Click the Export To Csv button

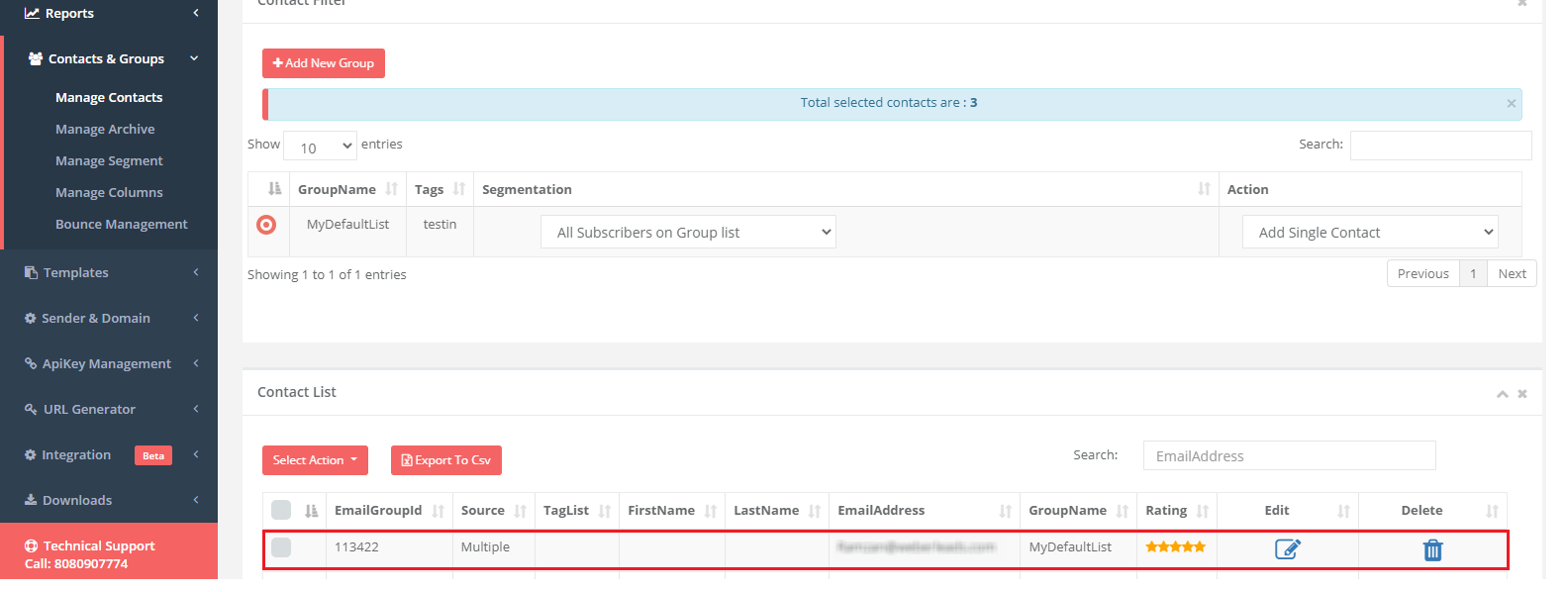tap(445, 460)
